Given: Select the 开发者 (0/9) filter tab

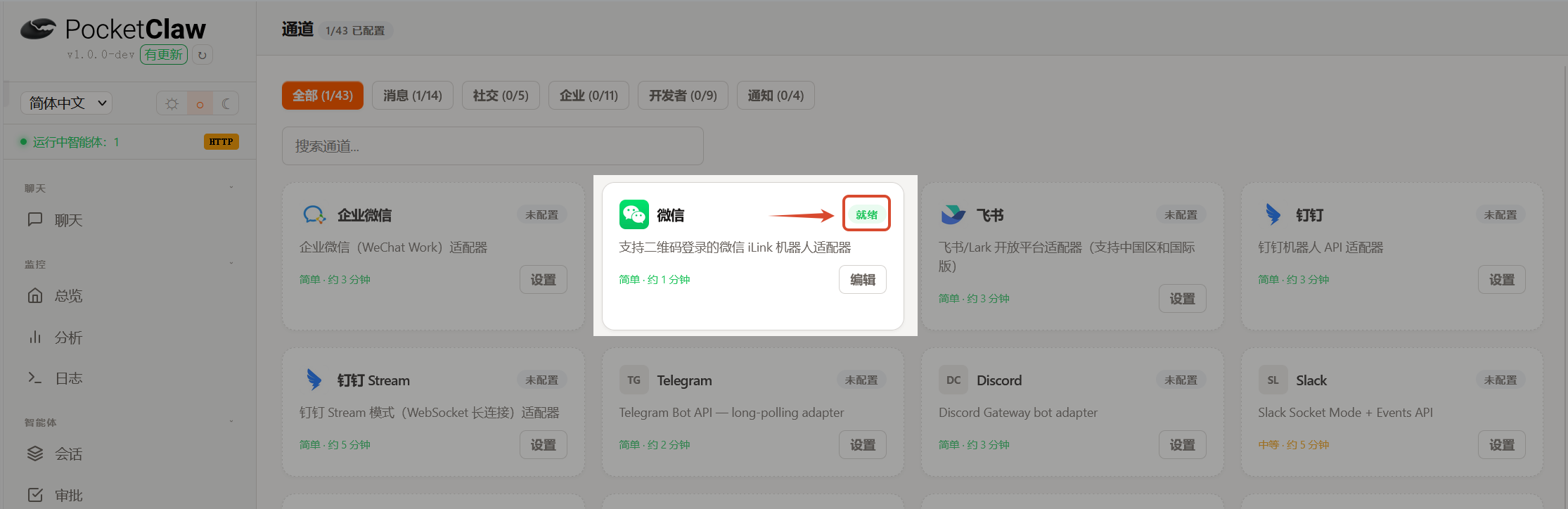Looking at the screenshot, I should pyautogui.click(x=683, y=96).
